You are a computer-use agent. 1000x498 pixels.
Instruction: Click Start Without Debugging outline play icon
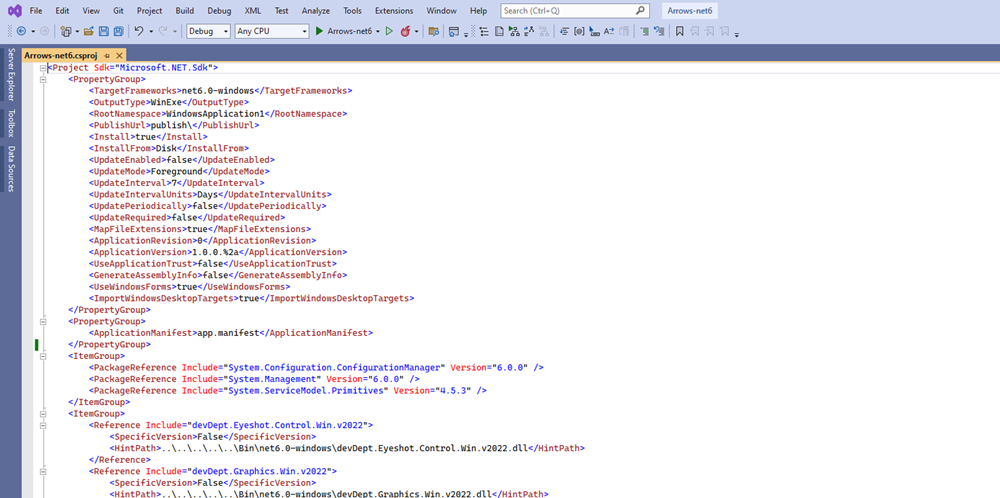click(391, 31)
